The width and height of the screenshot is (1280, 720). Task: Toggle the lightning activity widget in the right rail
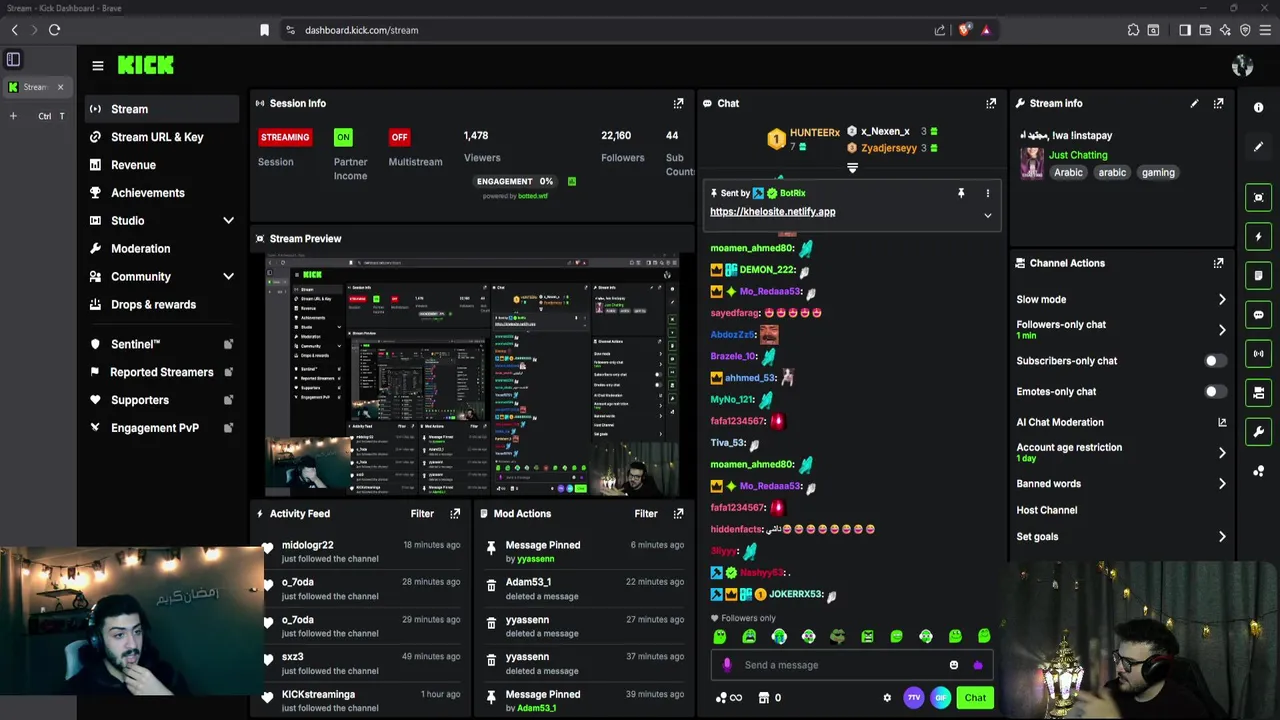pos(1259,237)
